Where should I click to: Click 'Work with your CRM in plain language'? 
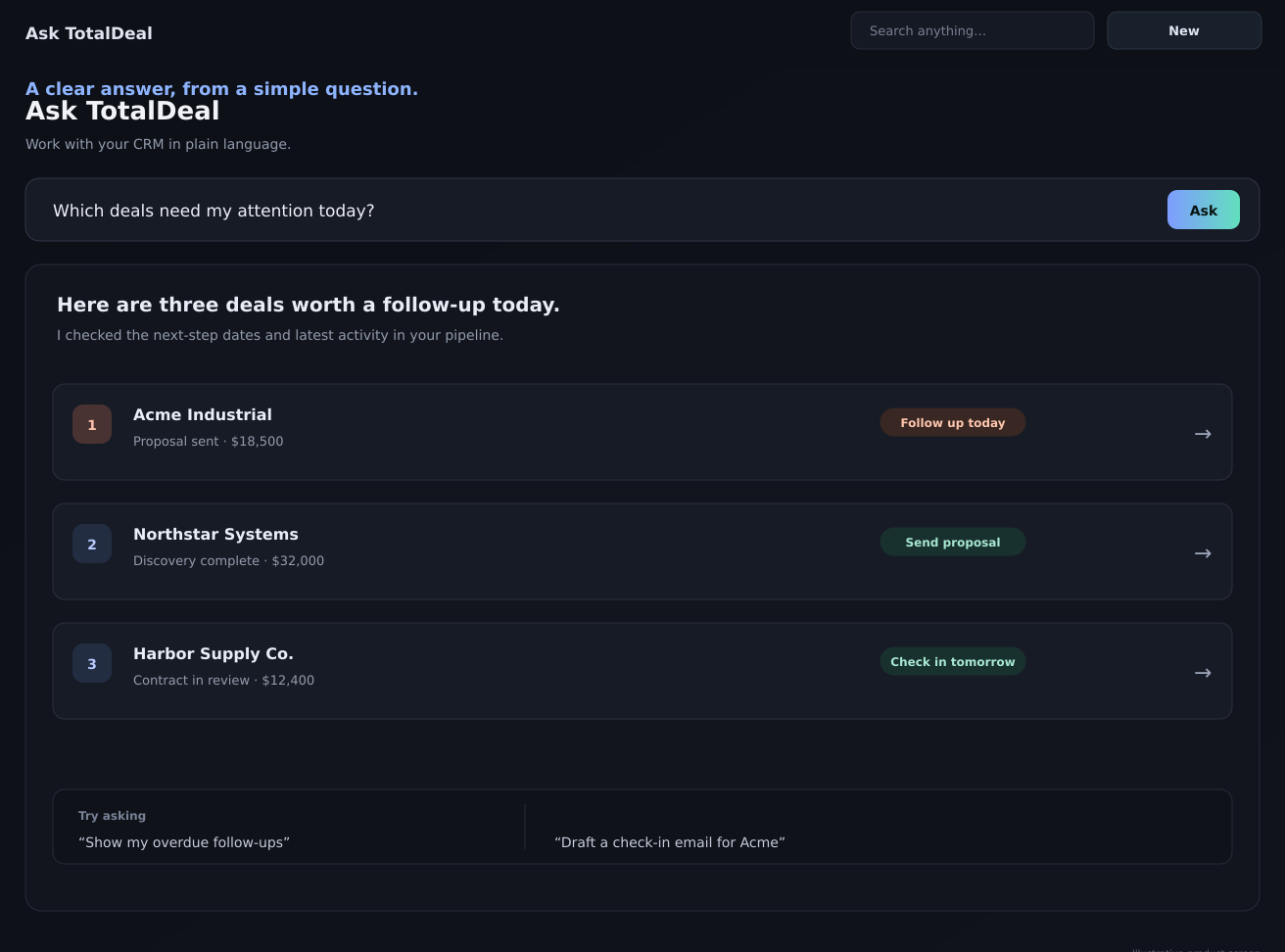coord(158,144)
